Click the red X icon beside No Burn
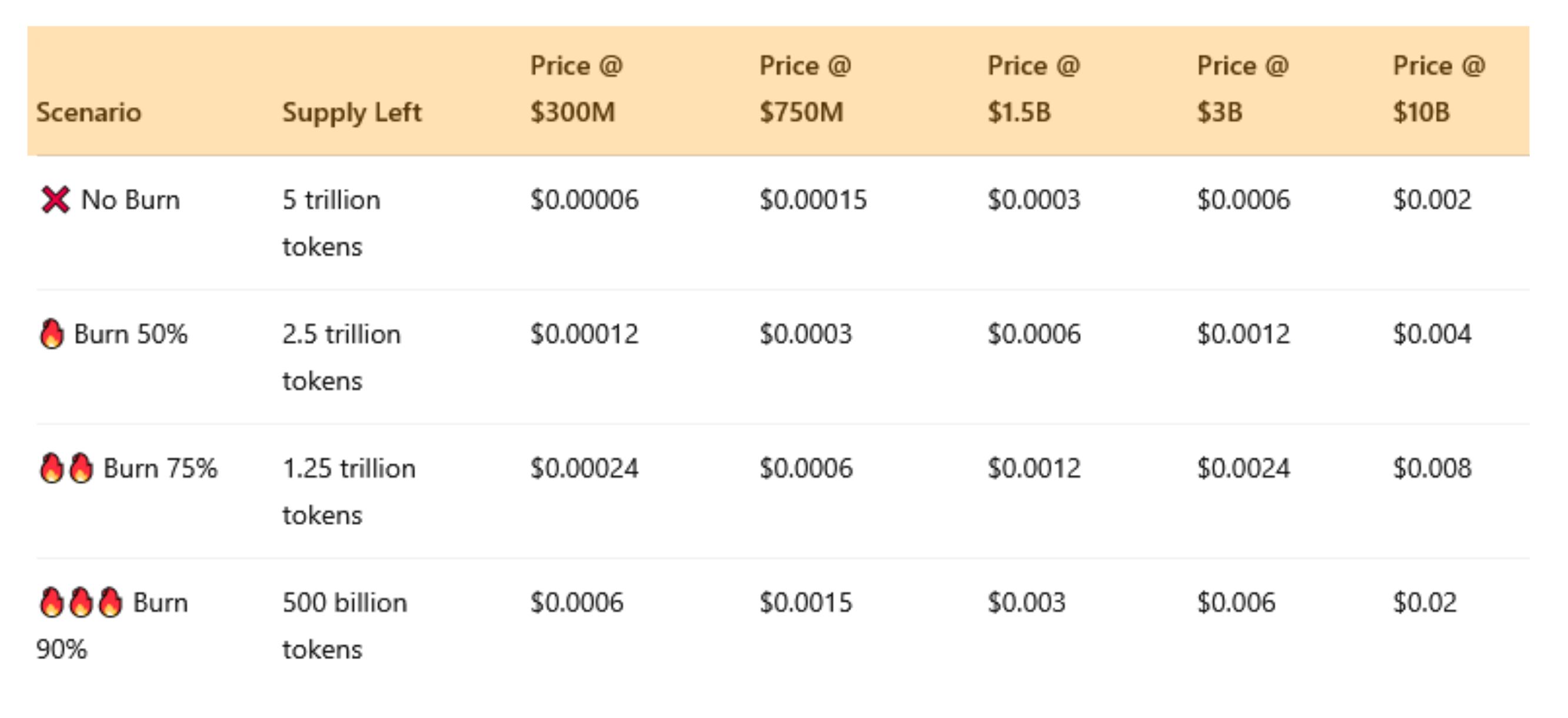 (55, 200)
